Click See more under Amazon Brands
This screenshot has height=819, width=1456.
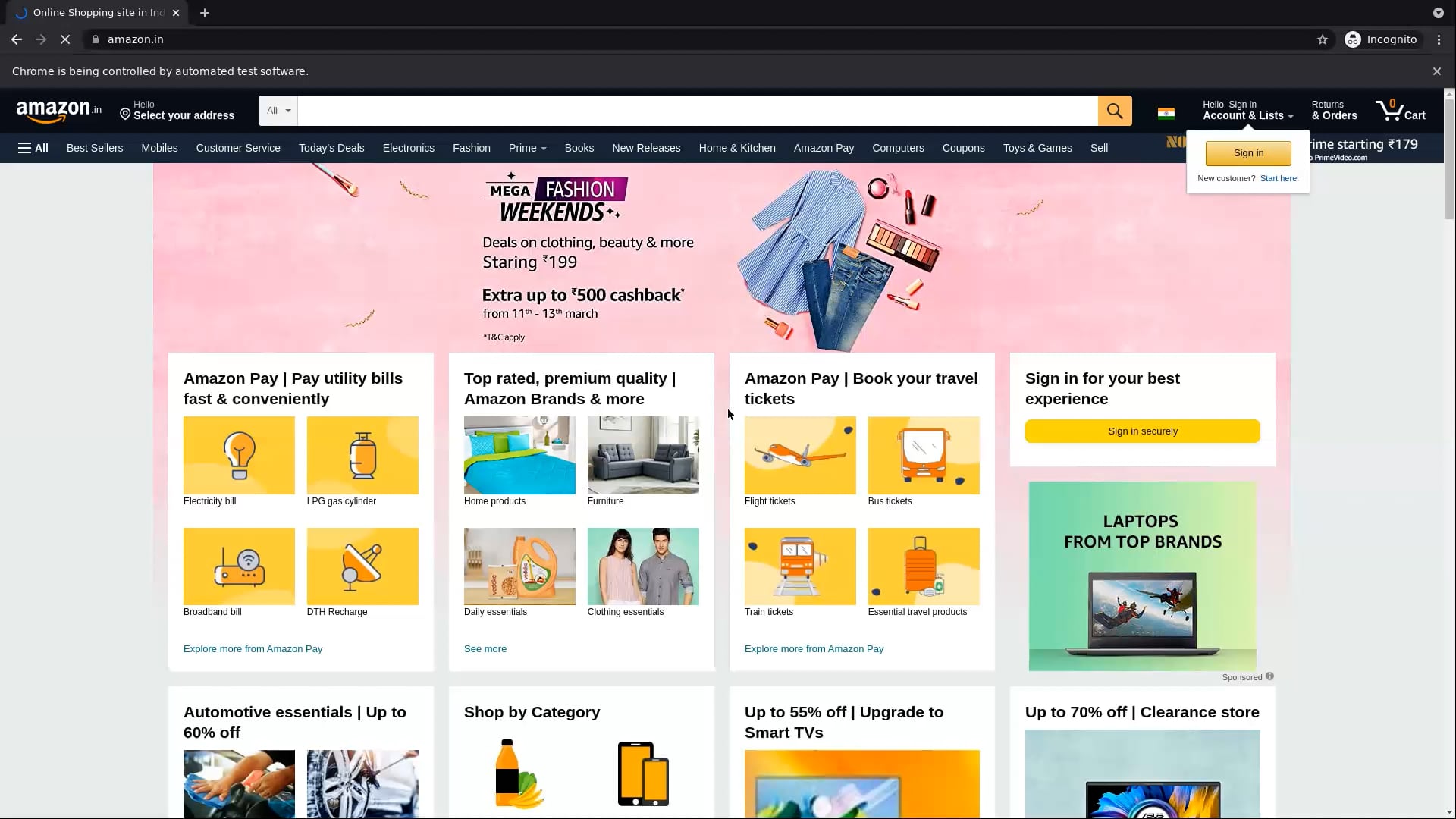[x=485, y=649]
